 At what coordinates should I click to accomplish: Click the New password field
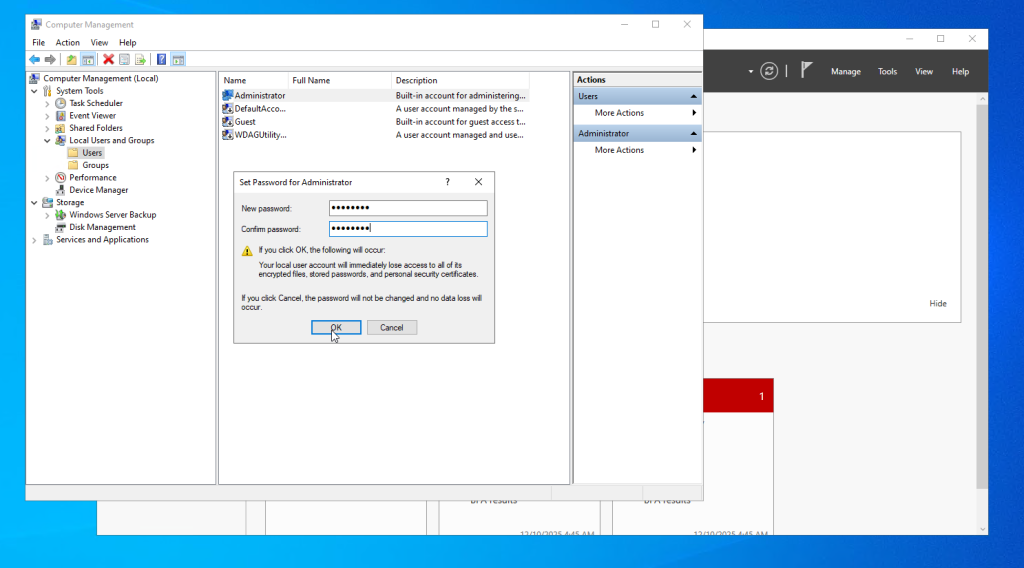click(408, 208)
